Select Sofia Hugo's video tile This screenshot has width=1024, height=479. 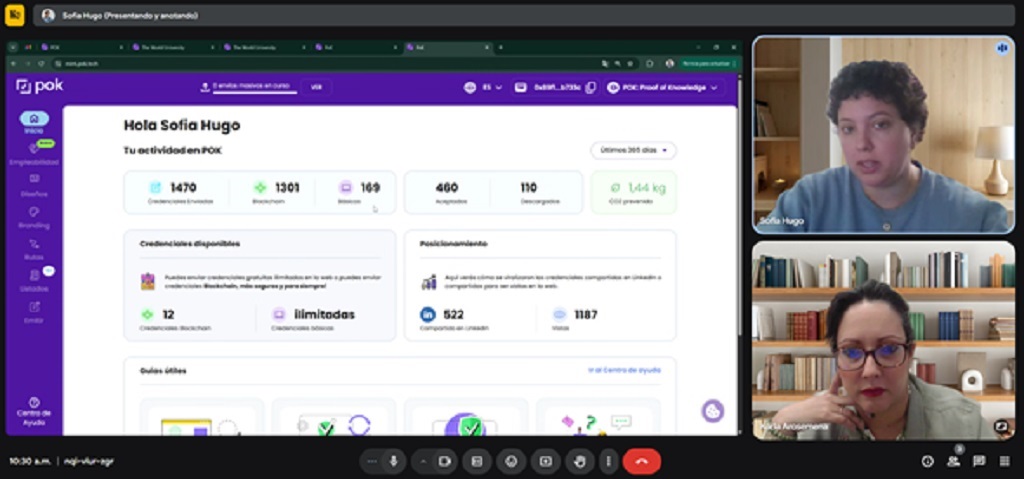(x=884, y=134)
